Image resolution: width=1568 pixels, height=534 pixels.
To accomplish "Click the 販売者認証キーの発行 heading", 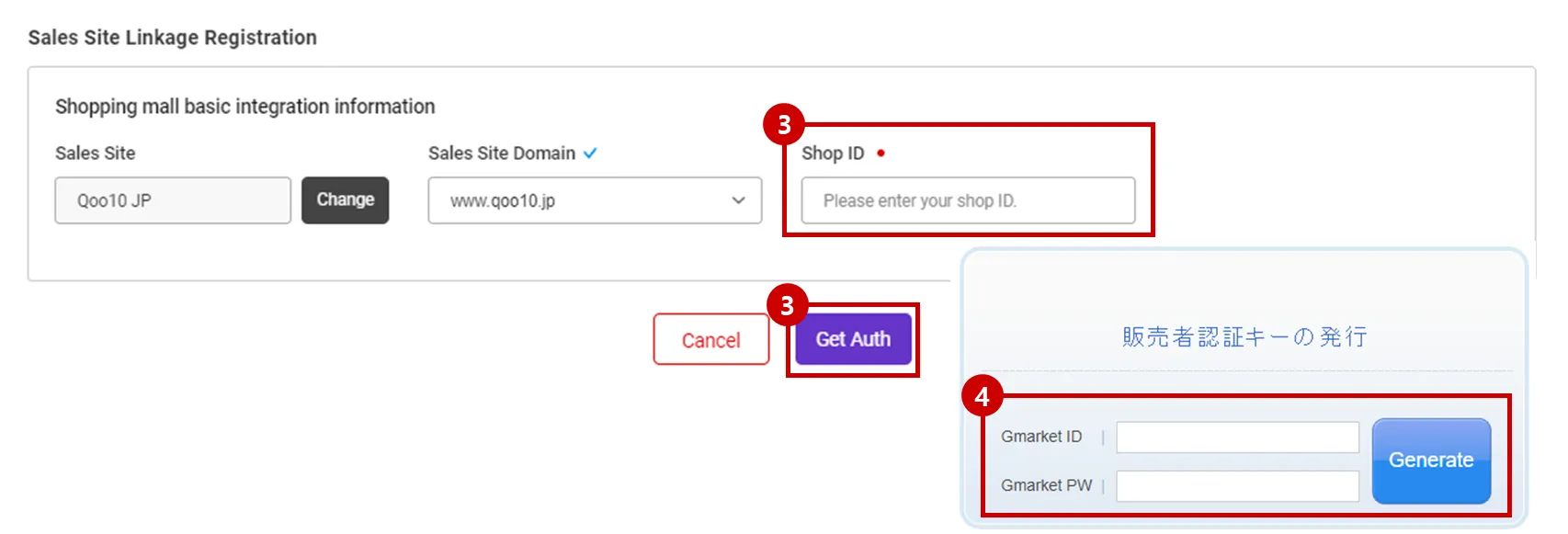I will tap(1244, 337).
